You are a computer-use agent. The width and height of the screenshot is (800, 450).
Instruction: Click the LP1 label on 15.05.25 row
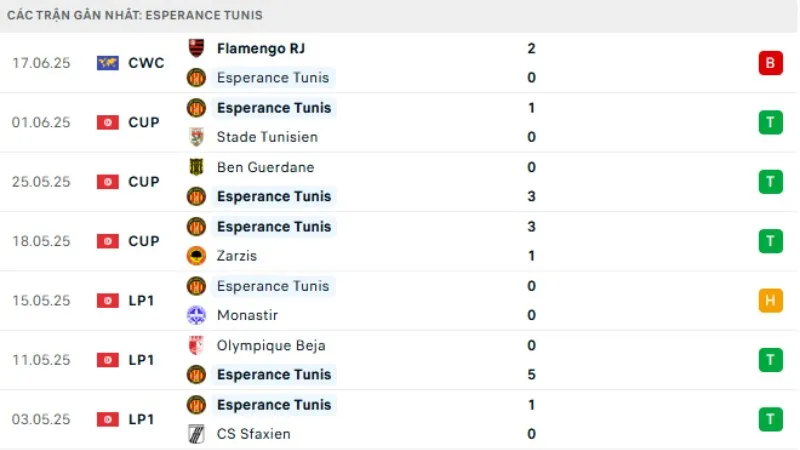click(x=142, y=300)
